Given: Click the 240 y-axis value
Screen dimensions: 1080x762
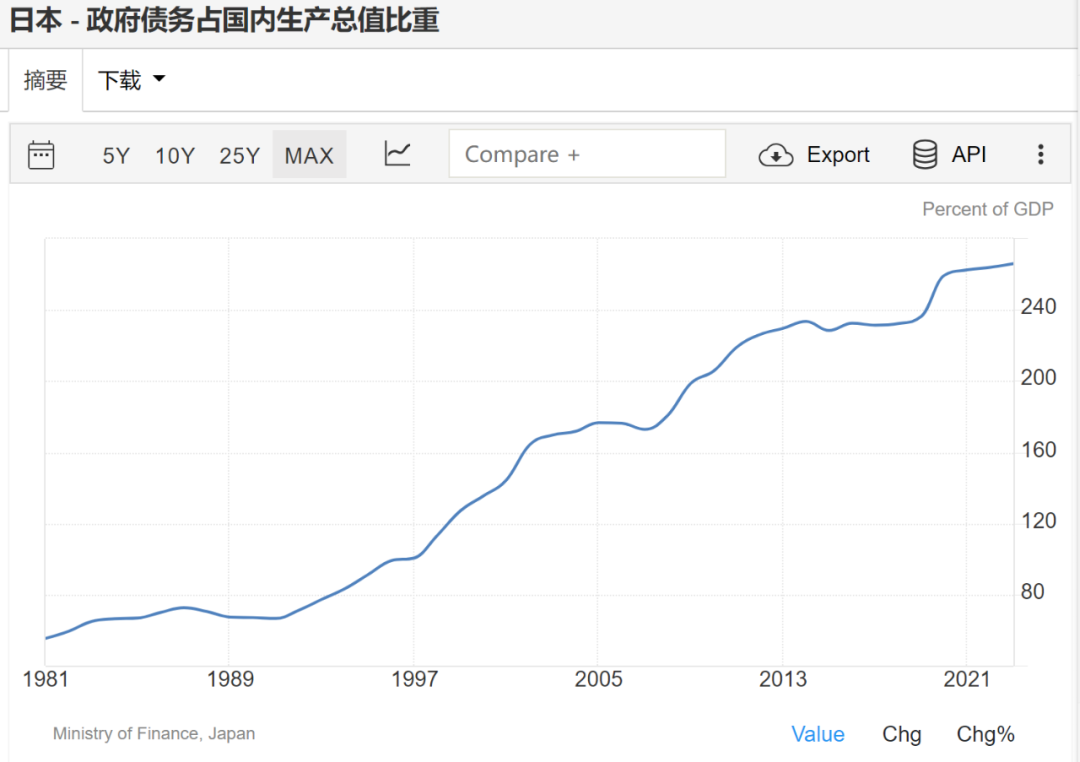Looking at the screenshot, I should pos(1038,307).
